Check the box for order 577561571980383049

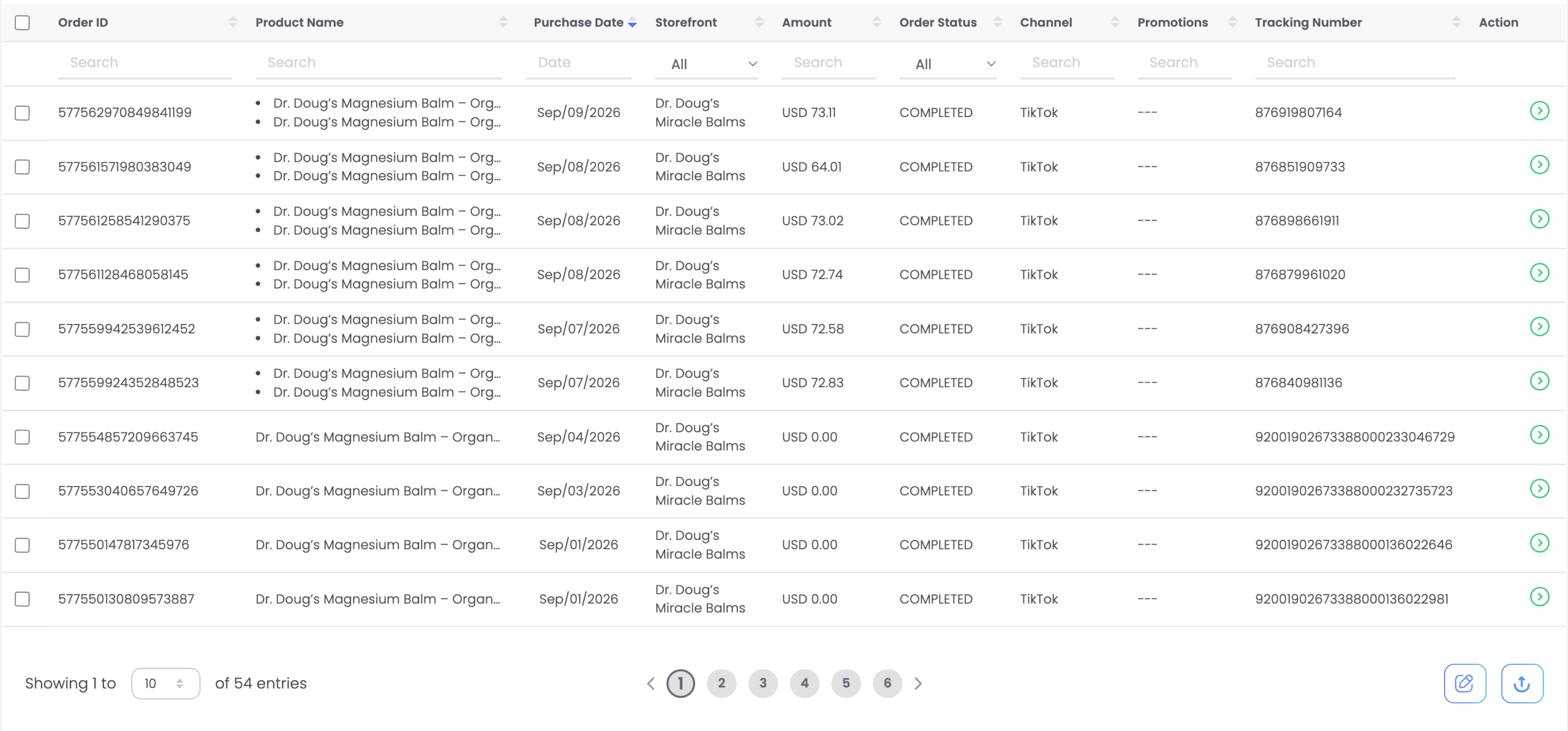point(22,167)
